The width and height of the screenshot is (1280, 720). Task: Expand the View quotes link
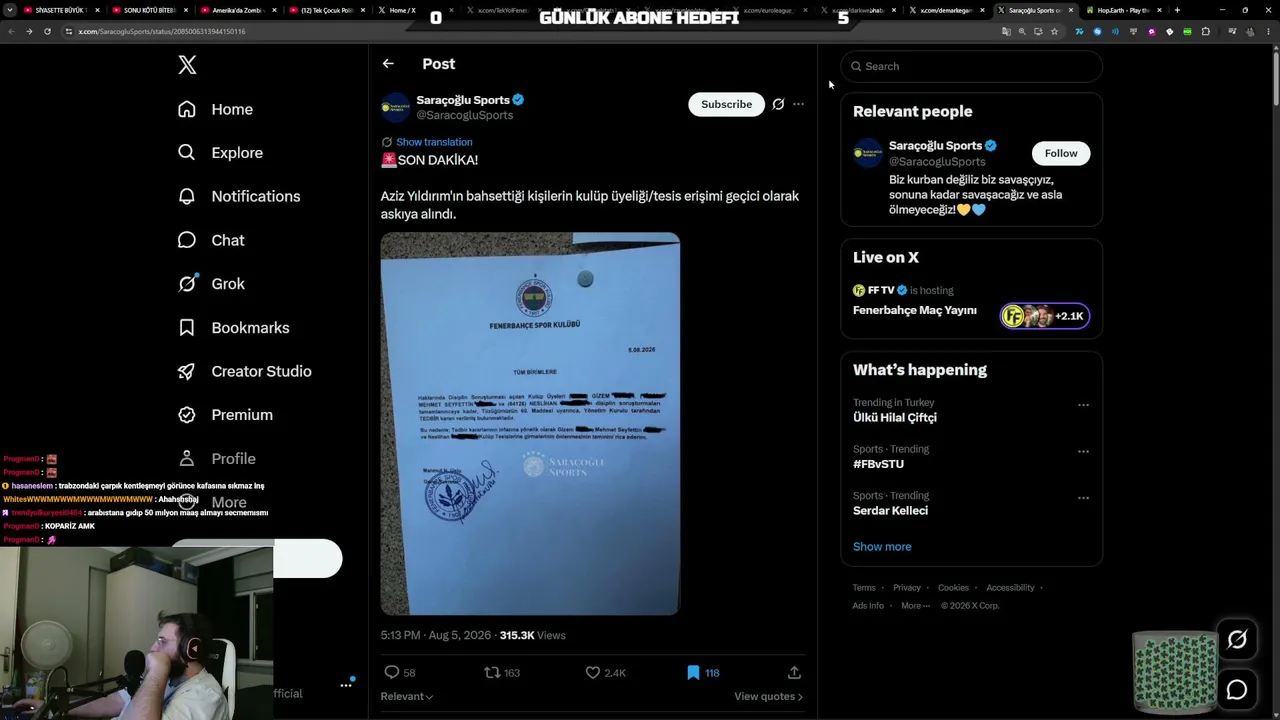769,697
